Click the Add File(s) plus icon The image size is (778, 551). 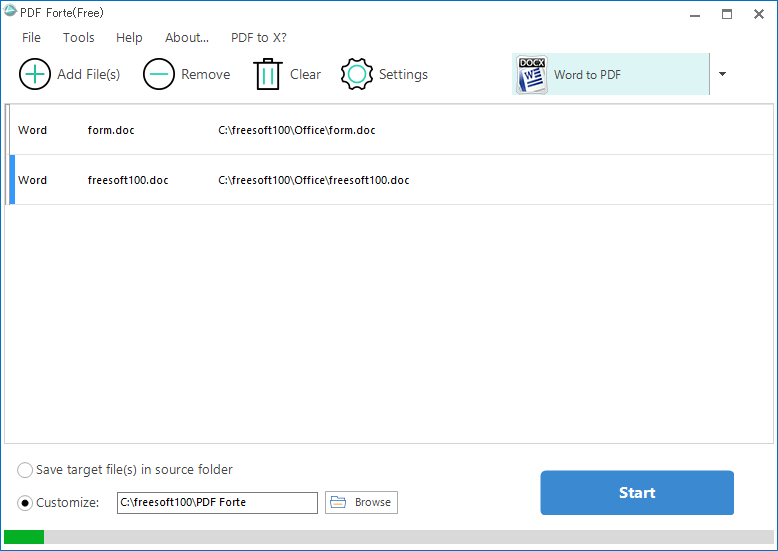(x=35, y=74)
